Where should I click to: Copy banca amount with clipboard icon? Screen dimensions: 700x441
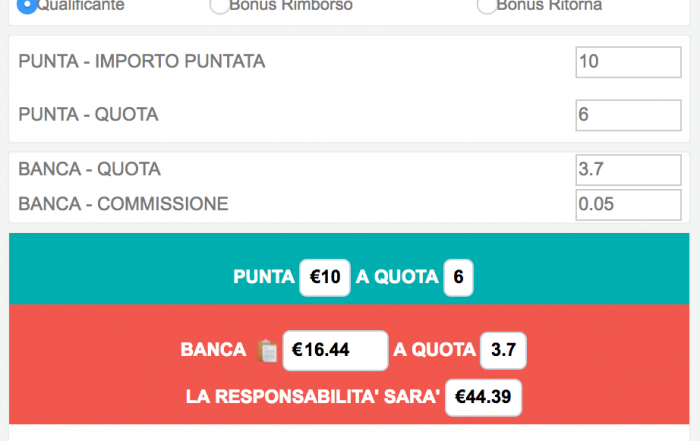tap(267, 351)
